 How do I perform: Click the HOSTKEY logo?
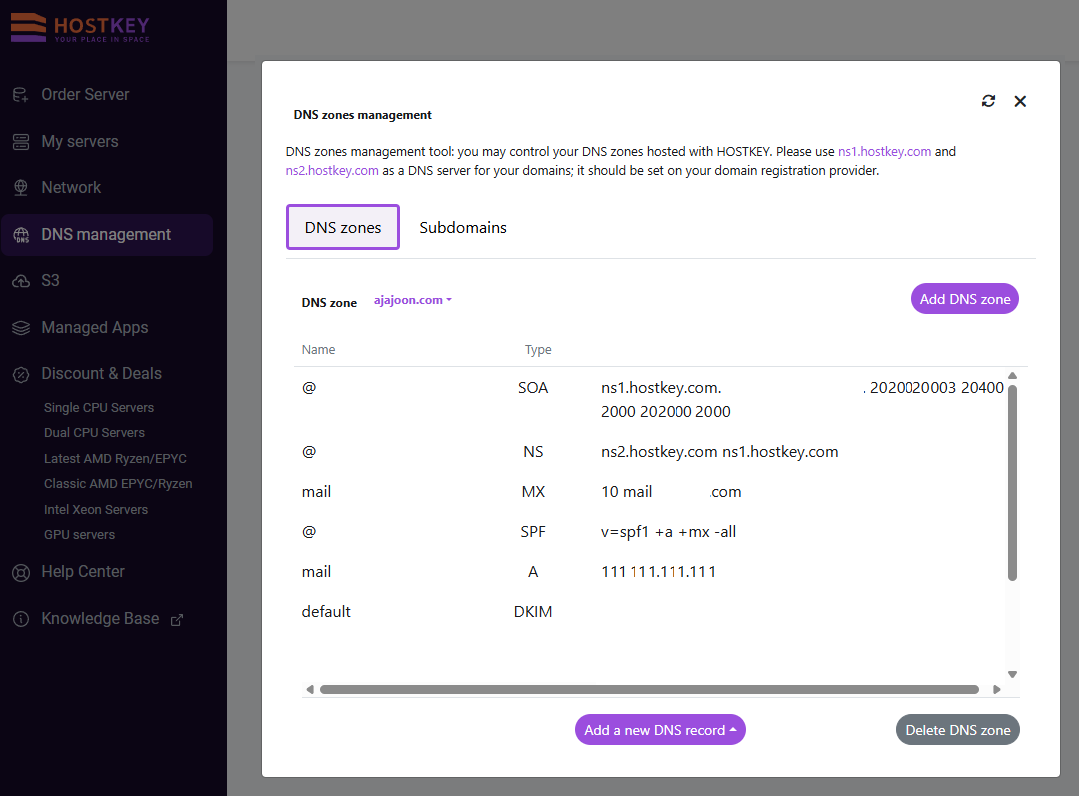click(x=80, y=28)
